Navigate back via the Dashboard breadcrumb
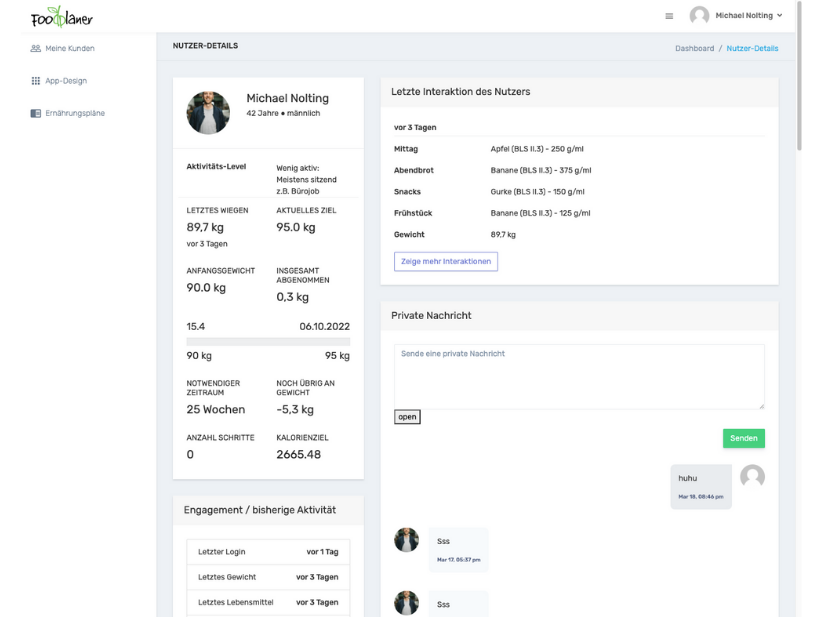Image resolution: width=822 pixels, height=617 pixels. [694, 47]
